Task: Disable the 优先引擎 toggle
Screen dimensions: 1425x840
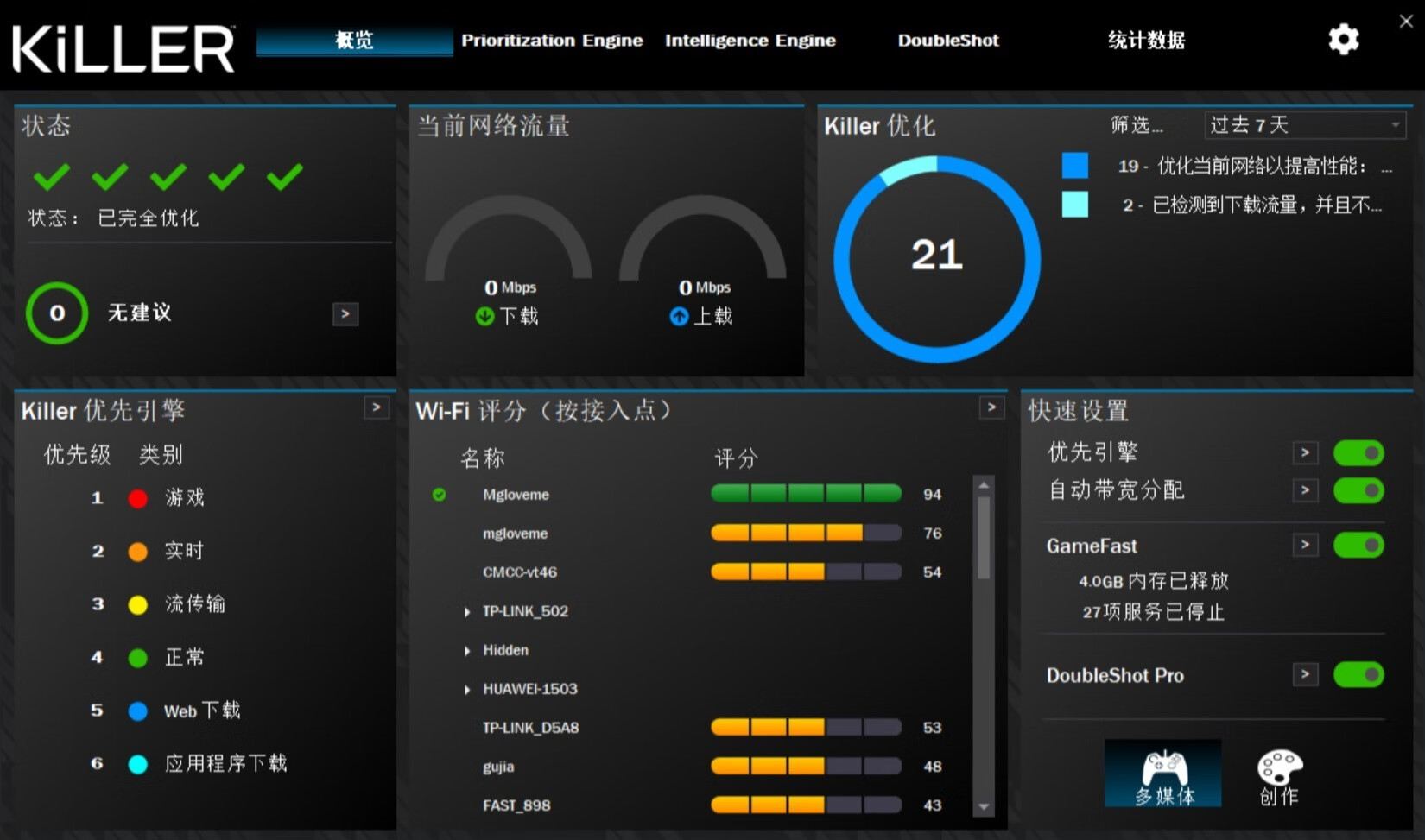Action: tap(1358, 452)
